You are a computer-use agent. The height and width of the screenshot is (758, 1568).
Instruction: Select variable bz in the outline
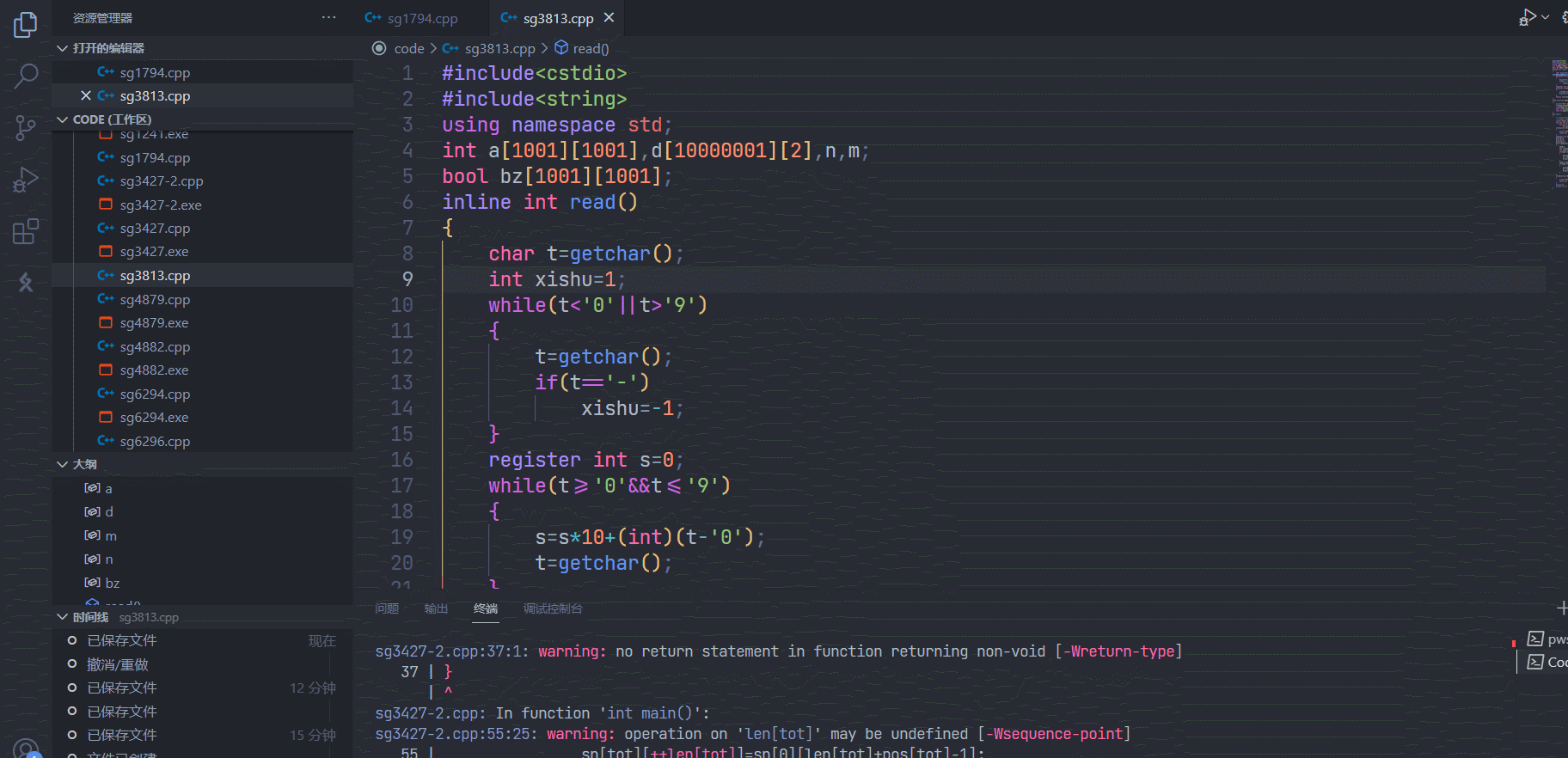[x=112, y=583]
